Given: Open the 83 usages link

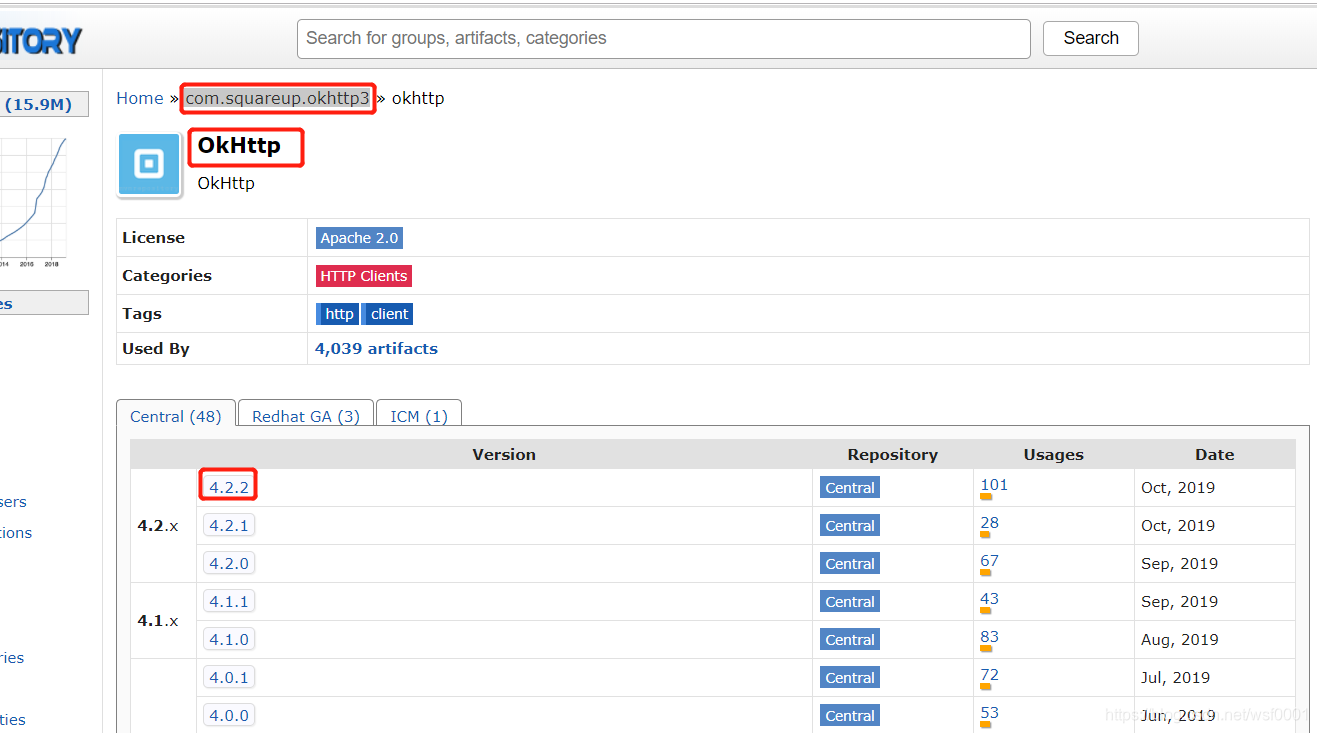Looking at the screenshot, I should [989, 637].
